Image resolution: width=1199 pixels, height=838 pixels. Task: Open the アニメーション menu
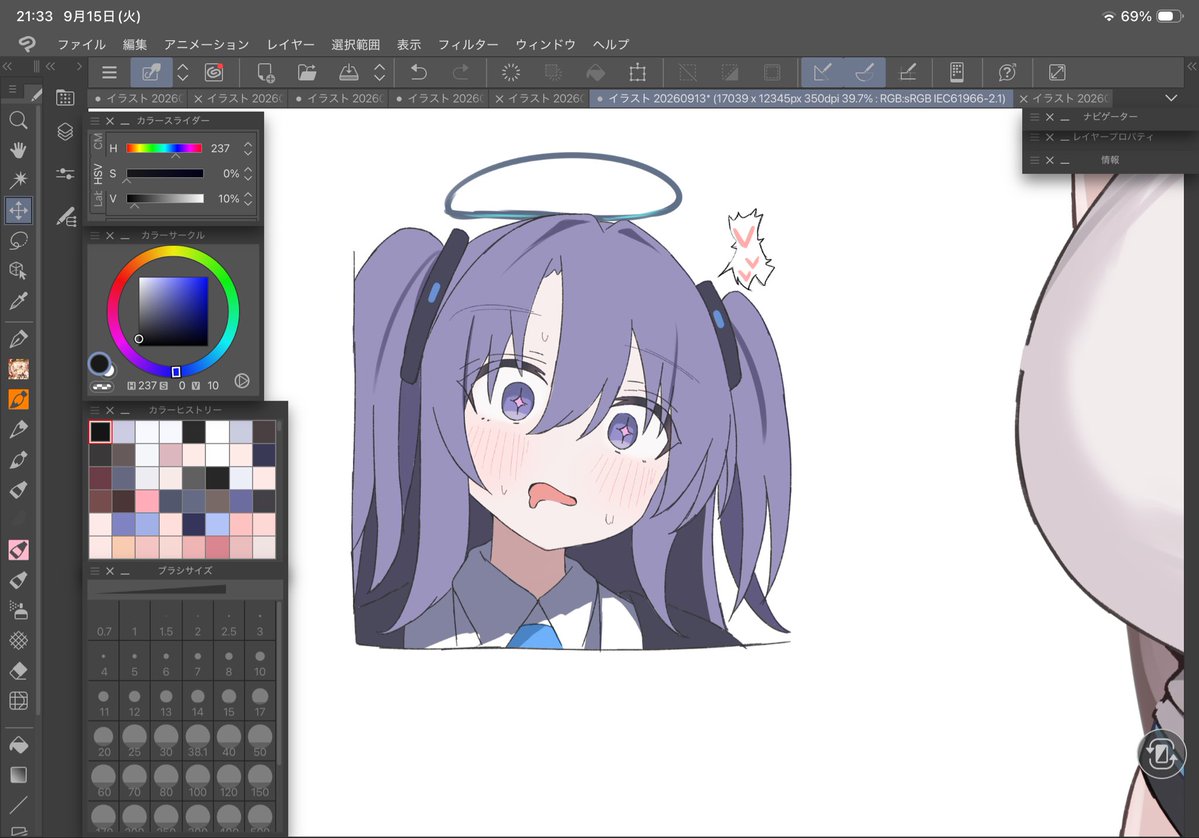click(206, 44)
